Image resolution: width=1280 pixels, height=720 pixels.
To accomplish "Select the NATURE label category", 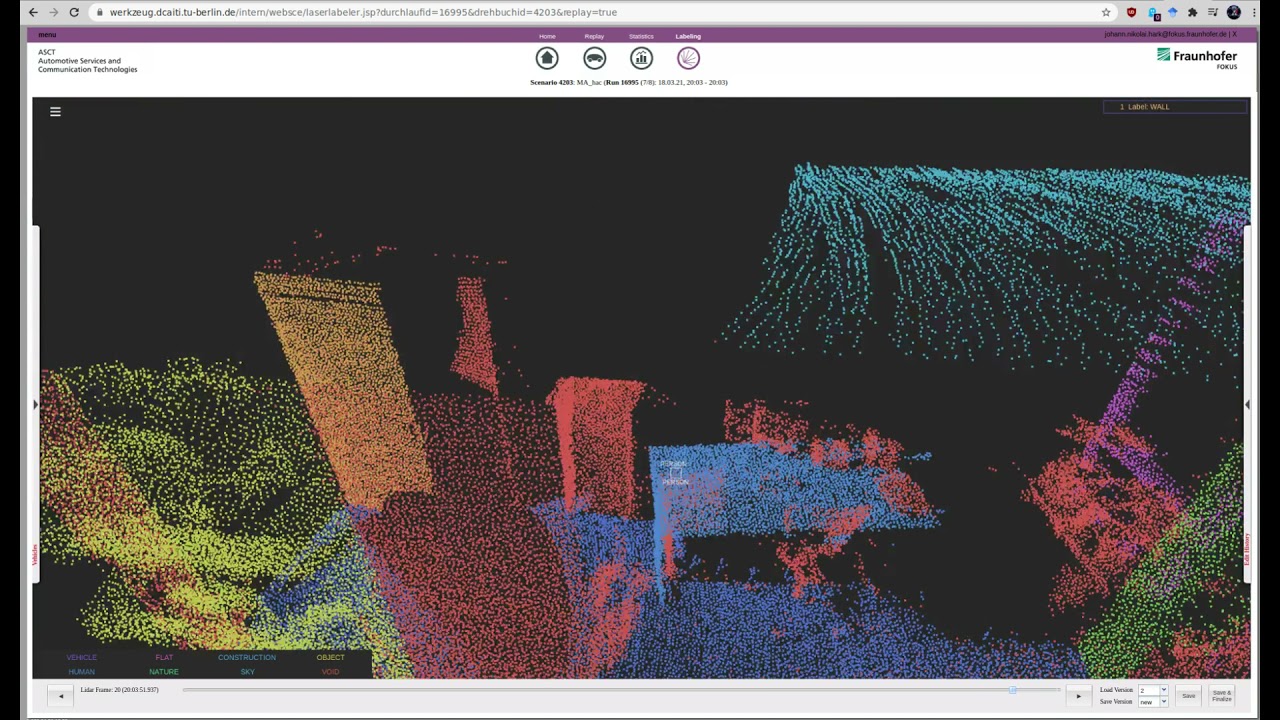I will coord(164,672).
